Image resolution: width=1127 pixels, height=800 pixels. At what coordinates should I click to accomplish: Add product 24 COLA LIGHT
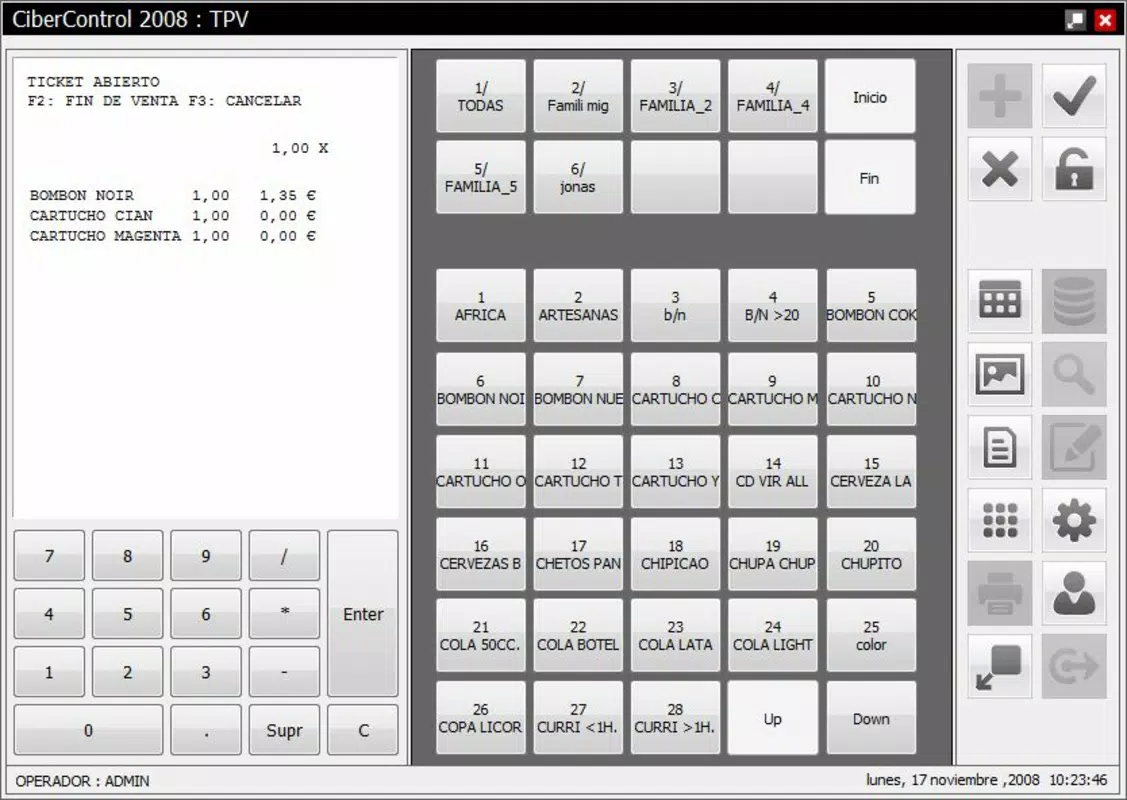pyautogui.click(x=773, y=635)
